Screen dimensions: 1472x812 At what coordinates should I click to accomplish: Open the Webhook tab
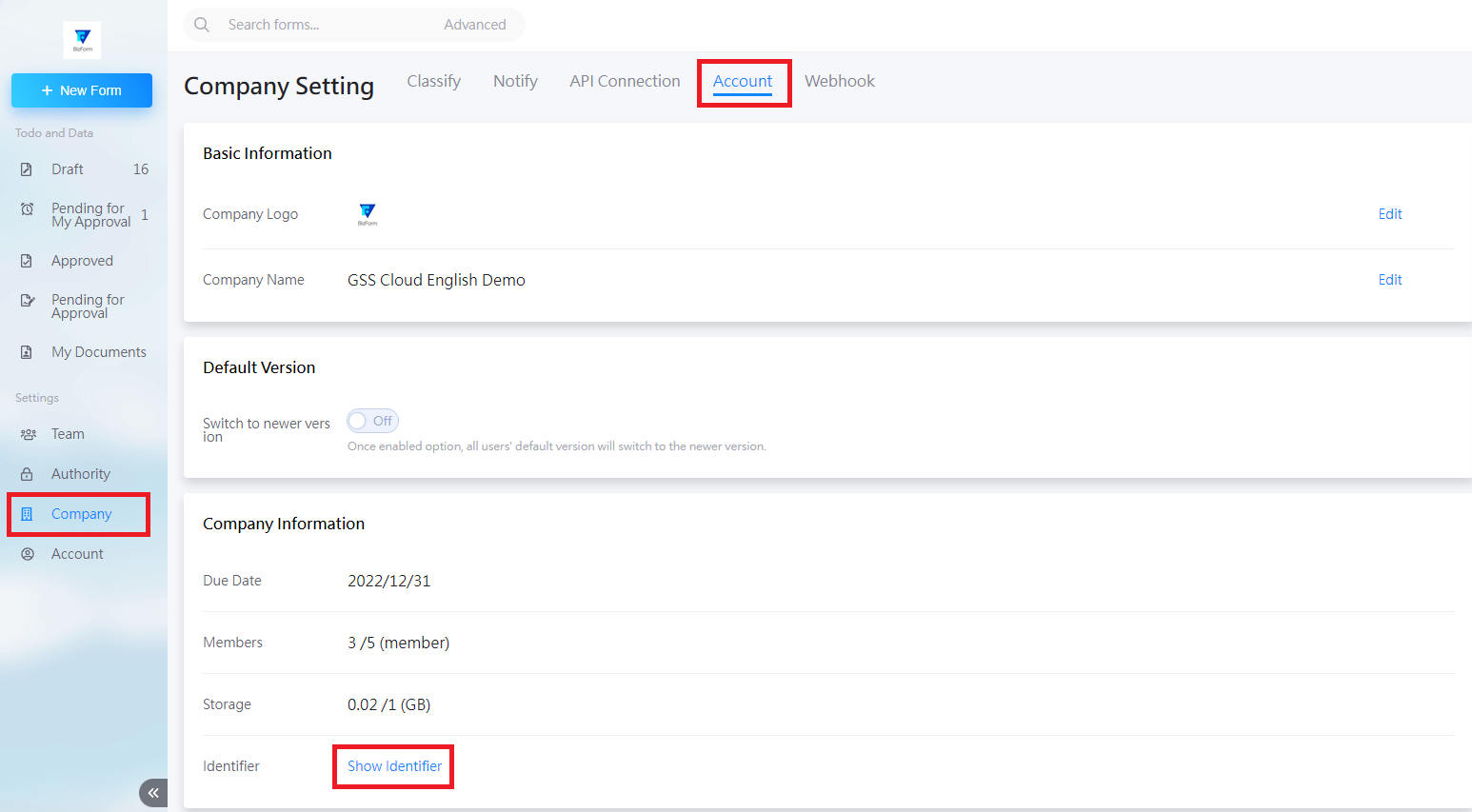(x=839, y=82)
